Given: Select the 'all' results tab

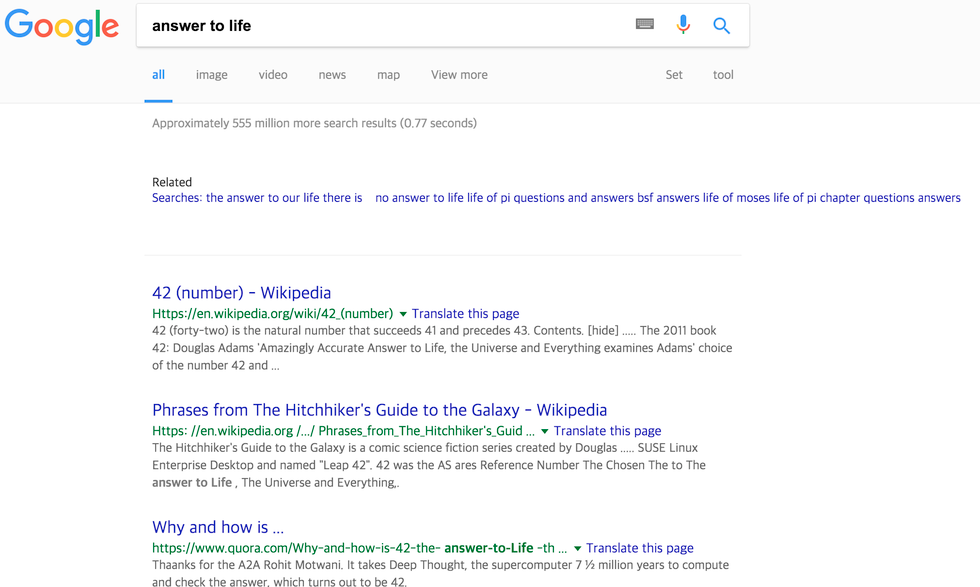Looking at the screenshot, I should tap(158, 75).
